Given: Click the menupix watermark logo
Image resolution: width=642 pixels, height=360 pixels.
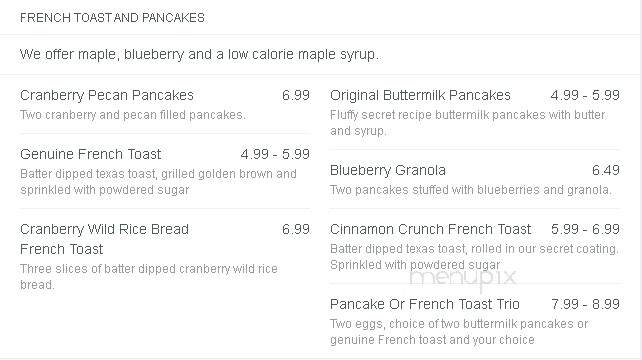Looking at the screenshot, I should [463, 279].
